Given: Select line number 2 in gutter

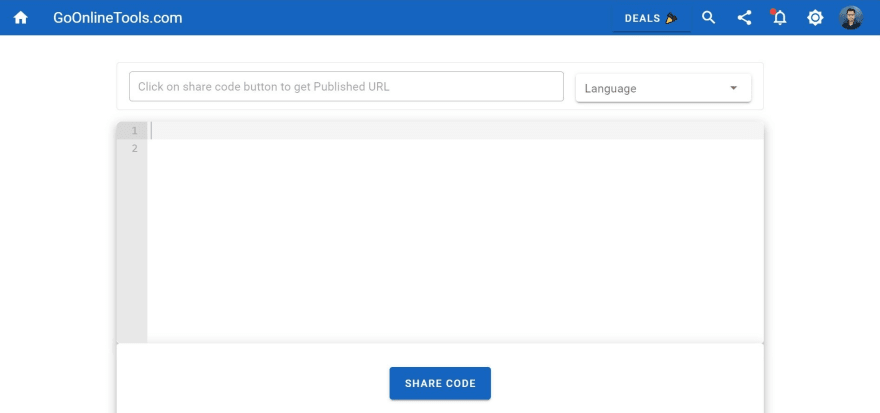Looking at the screenshot, I should coord(134,148).
